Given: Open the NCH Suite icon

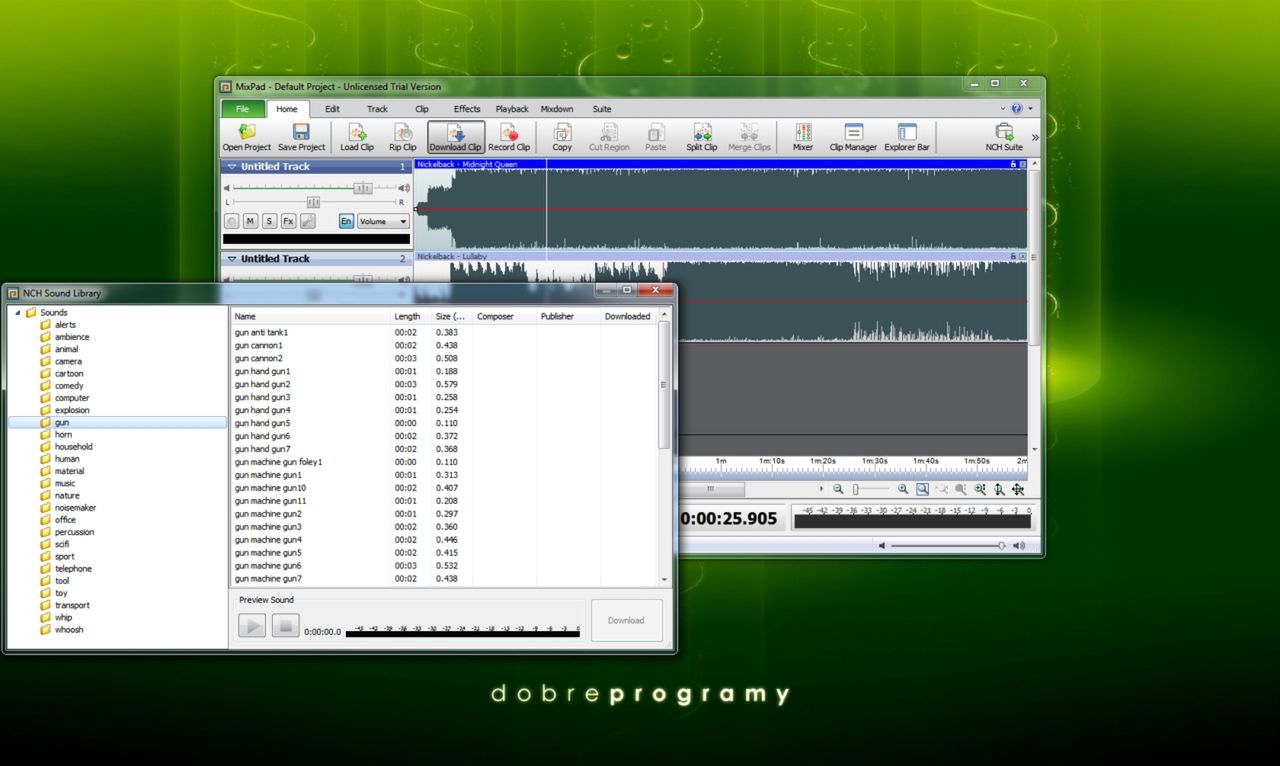Looking at the screenshot, I should coord(1004,132).
